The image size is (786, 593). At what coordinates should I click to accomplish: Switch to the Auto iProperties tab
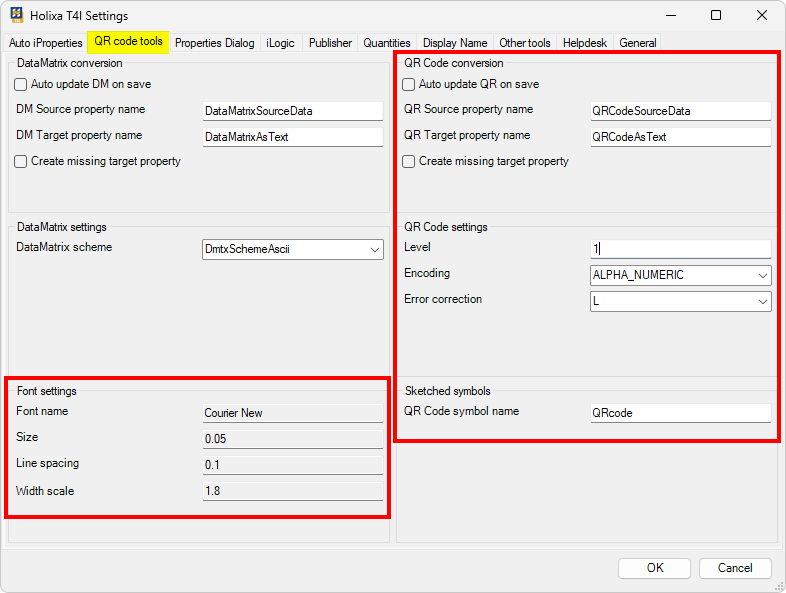[x=45, y=43]
